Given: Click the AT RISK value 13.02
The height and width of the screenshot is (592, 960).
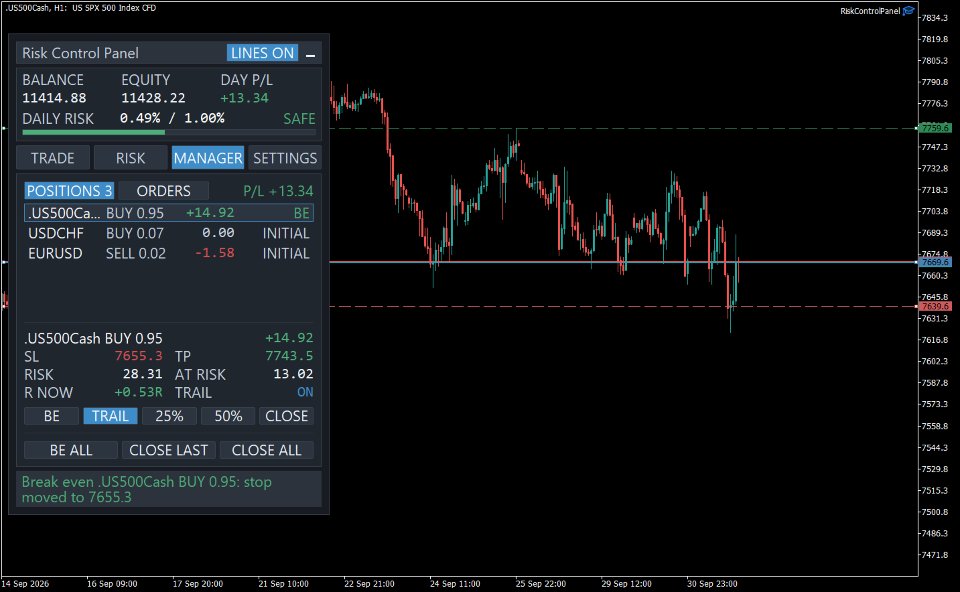Looking at the screenshot, I should pos(293,374).
